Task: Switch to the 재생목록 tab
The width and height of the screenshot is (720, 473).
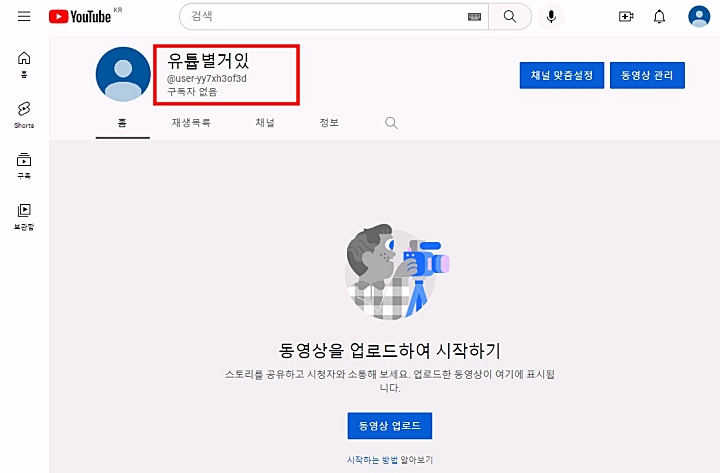Action: point(191,123)
